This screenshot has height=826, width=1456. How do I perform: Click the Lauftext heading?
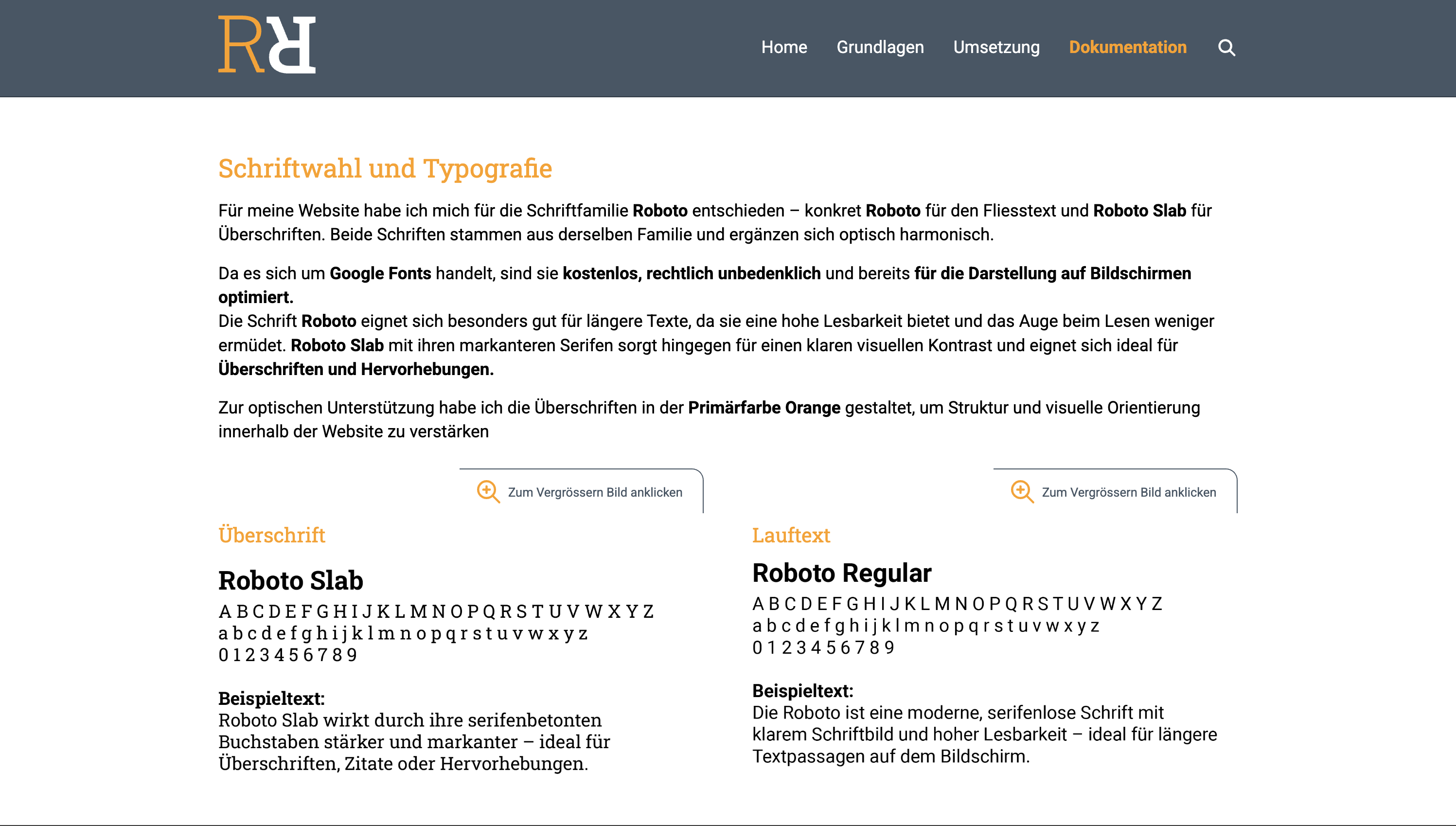(791, 535)
